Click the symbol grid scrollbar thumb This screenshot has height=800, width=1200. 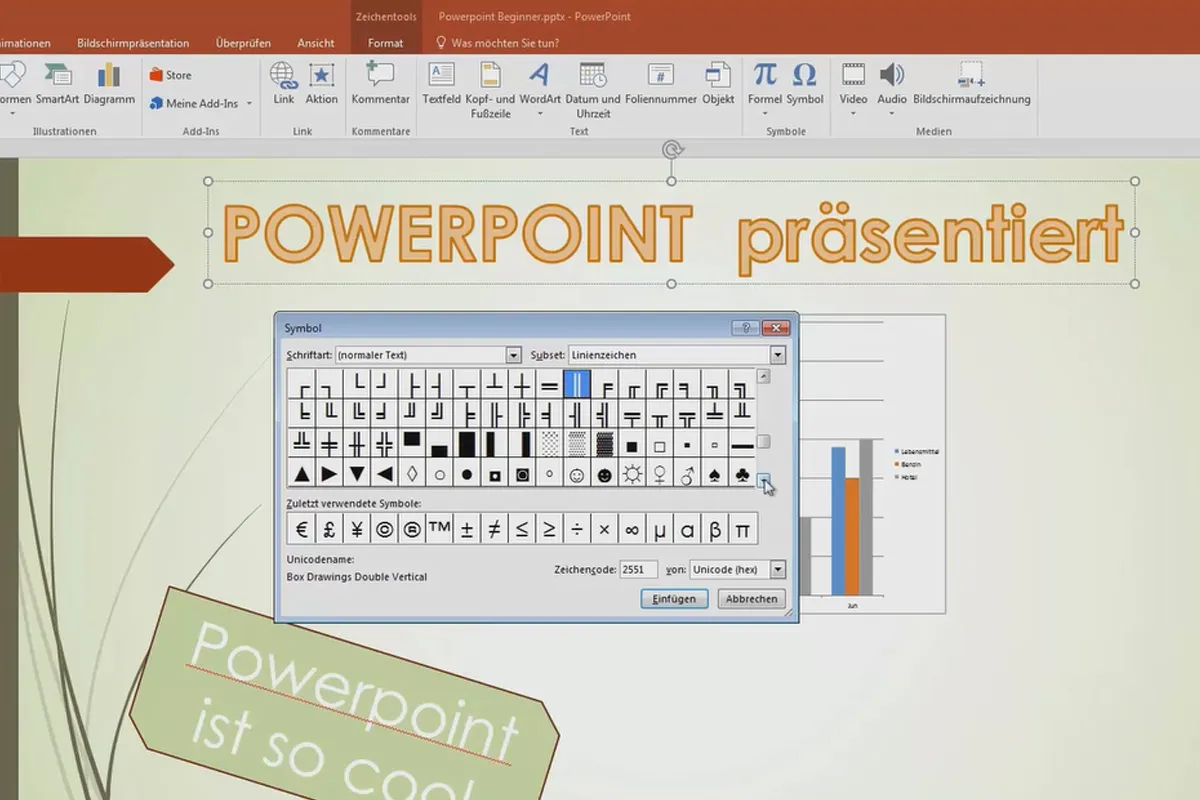764,442
